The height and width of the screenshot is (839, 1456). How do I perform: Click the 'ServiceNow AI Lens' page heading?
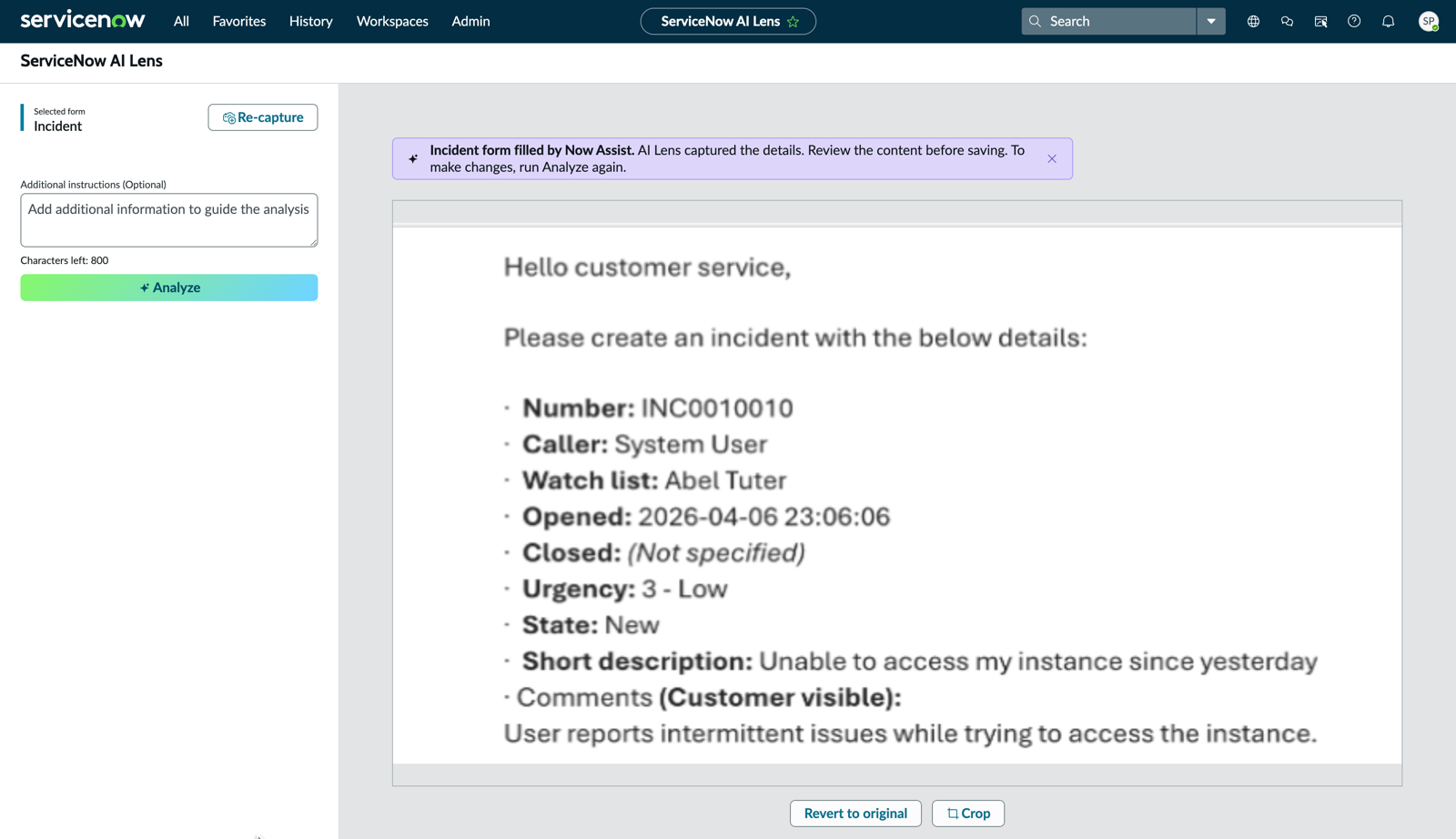click(92, 61)
